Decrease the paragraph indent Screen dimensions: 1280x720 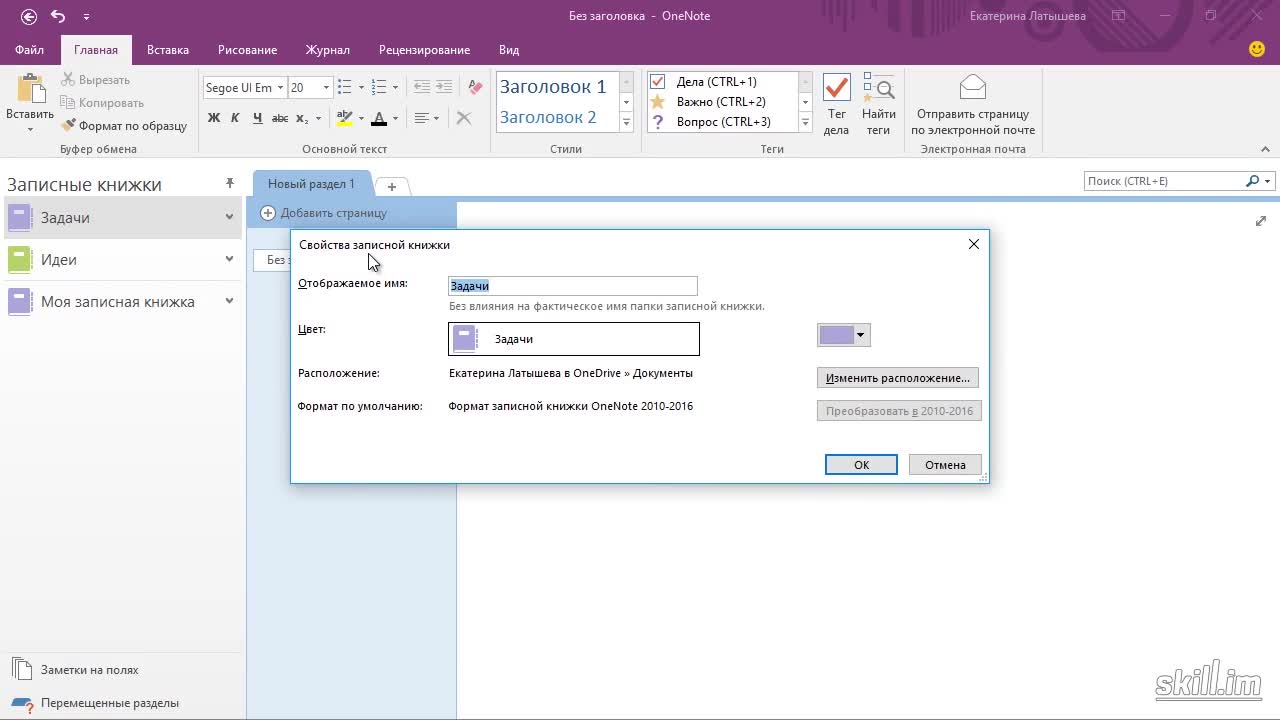(x=422, y=88)
